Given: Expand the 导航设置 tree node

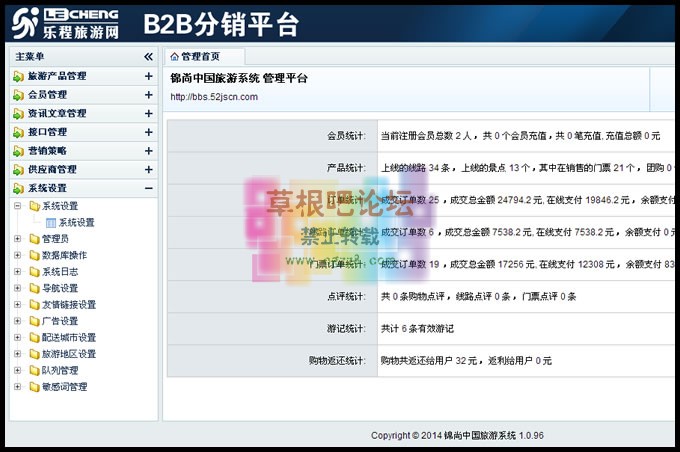Looking at the screenshot, I should click(x=17, y=288).
